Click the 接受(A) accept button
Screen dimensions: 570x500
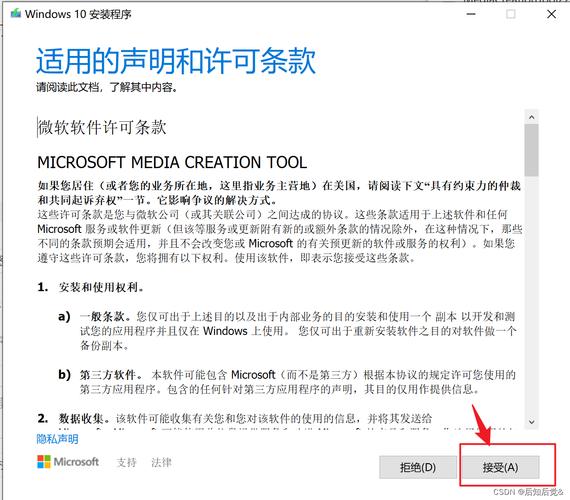coord(500,467)
